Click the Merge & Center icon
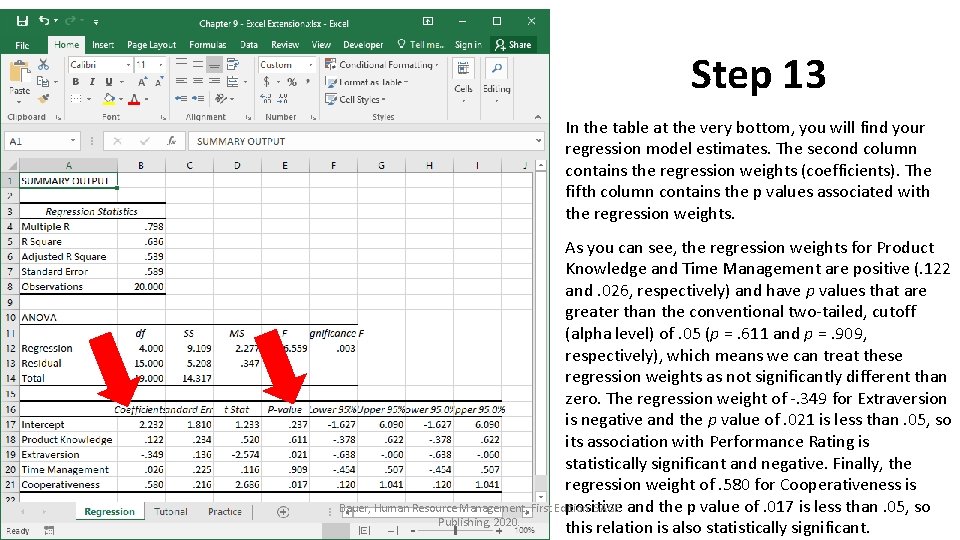The height and width of the screenshot is (540, 960). coord(233,81)
